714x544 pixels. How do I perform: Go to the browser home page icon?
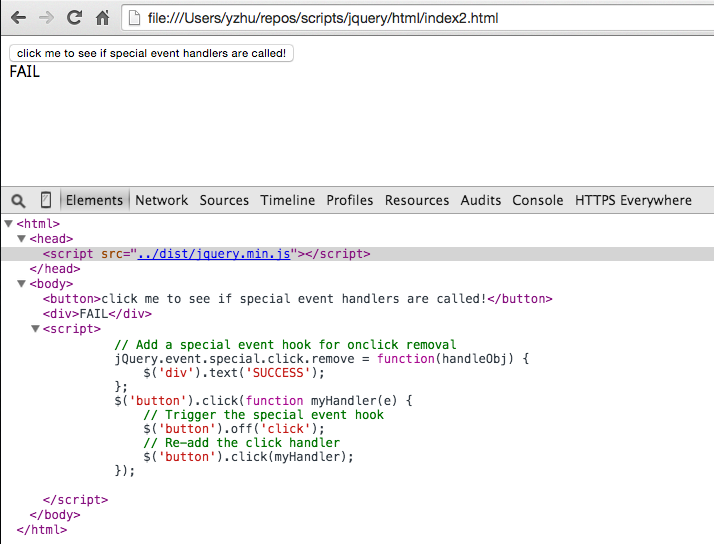click(x=102, y=18)
